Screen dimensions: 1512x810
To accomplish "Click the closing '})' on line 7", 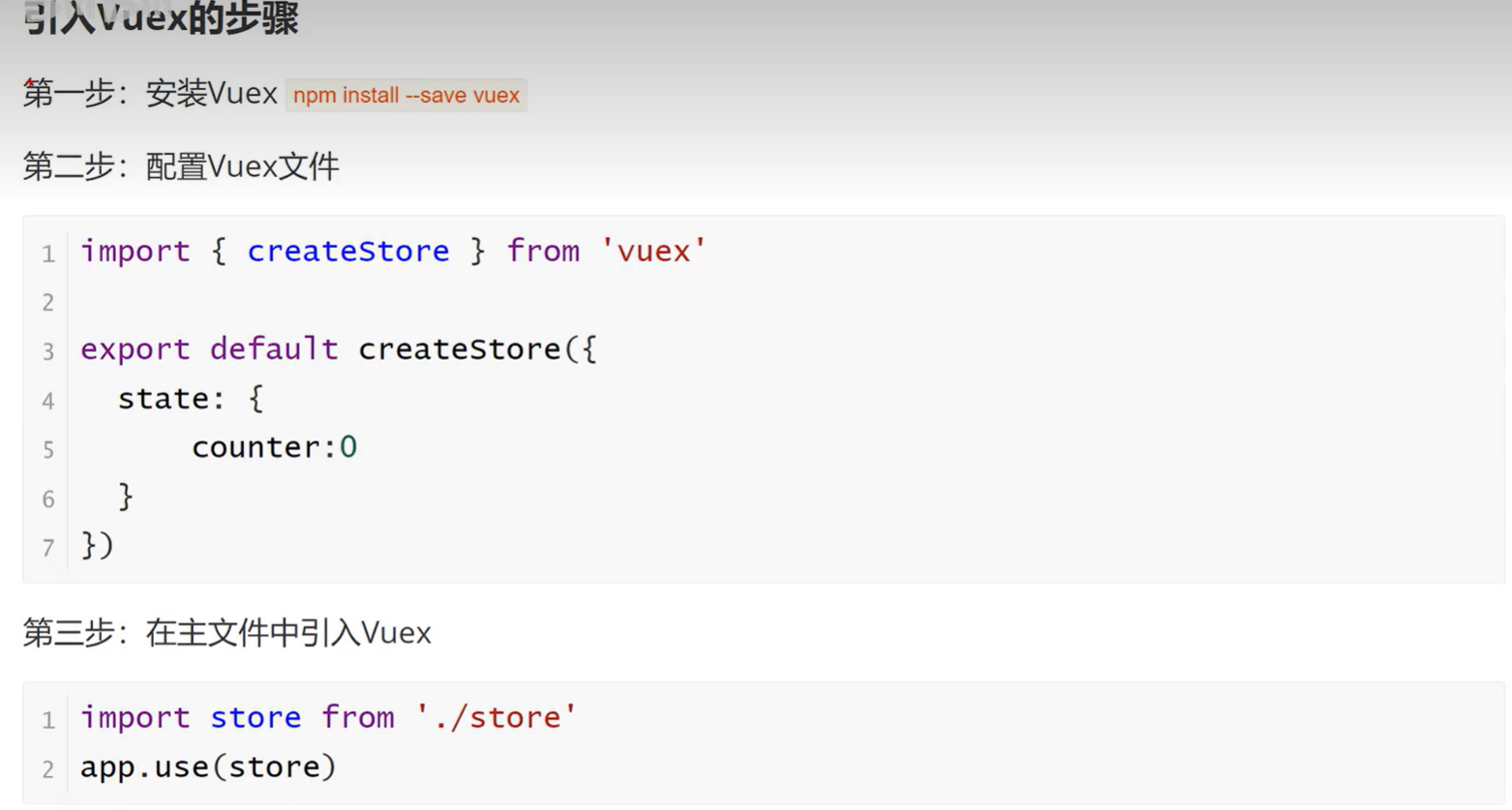I will click(x=97, y=545).
